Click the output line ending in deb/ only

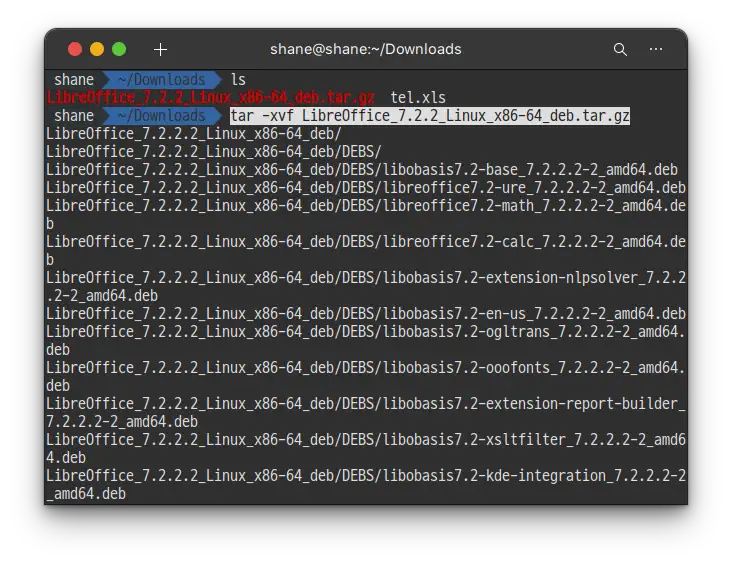pyautogui.click(x=194, y=134)
